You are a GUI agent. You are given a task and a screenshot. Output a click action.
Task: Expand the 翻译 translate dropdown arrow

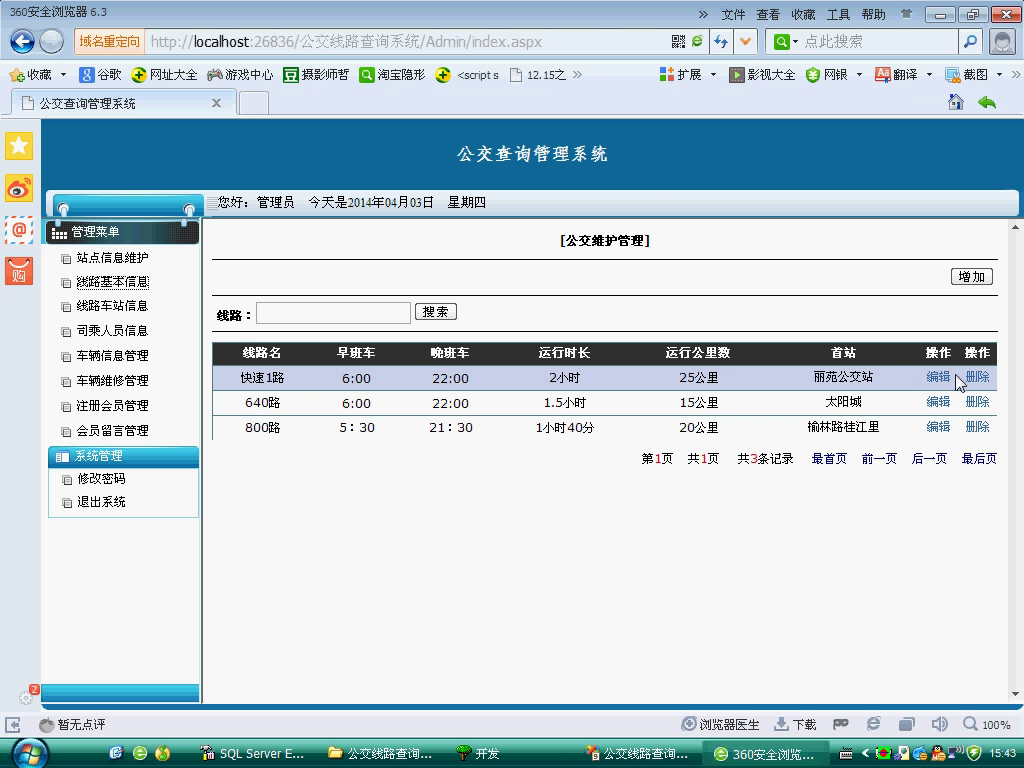(929, 75)
